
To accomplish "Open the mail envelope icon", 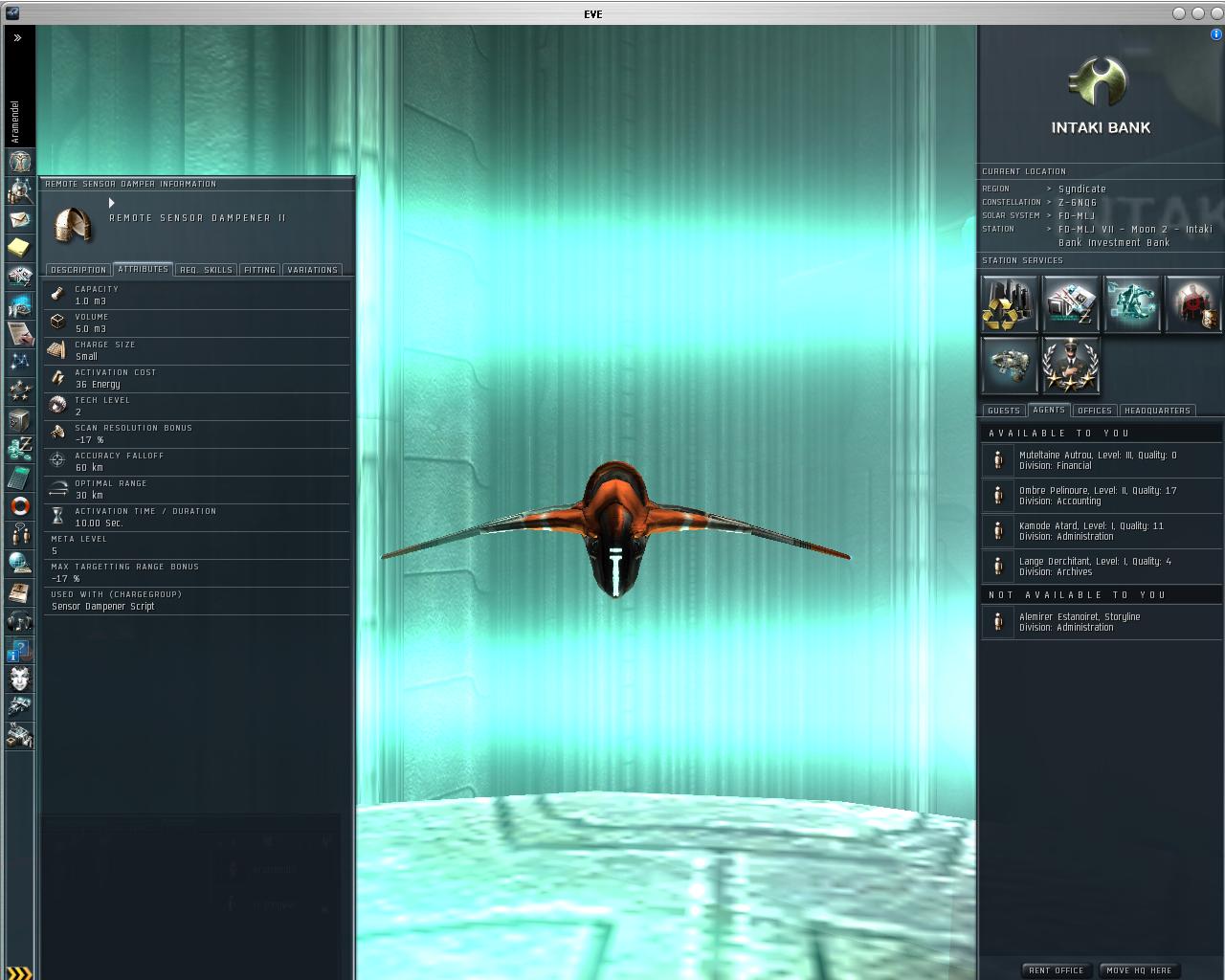I will 19,218.
